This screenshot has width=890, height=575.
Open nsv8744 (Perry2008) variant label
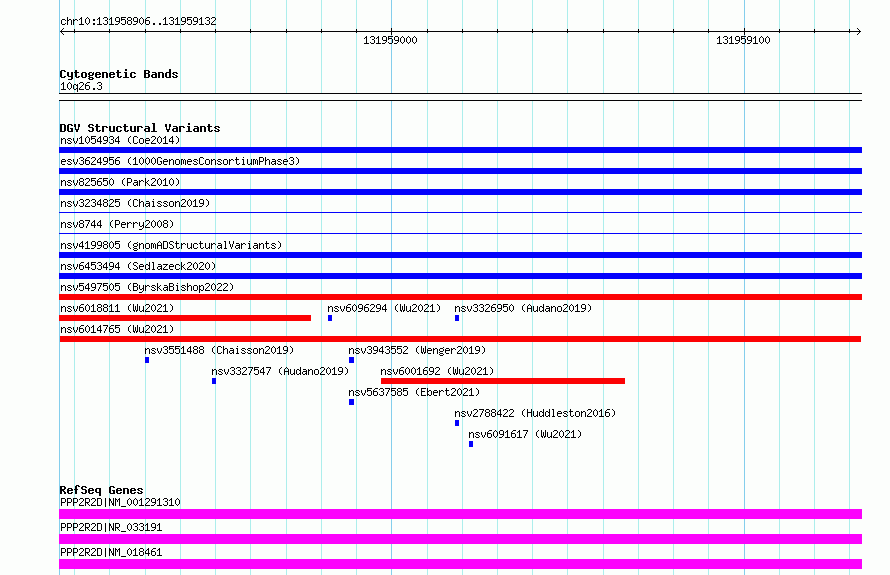pyautogui.click(x=117, y=224)
